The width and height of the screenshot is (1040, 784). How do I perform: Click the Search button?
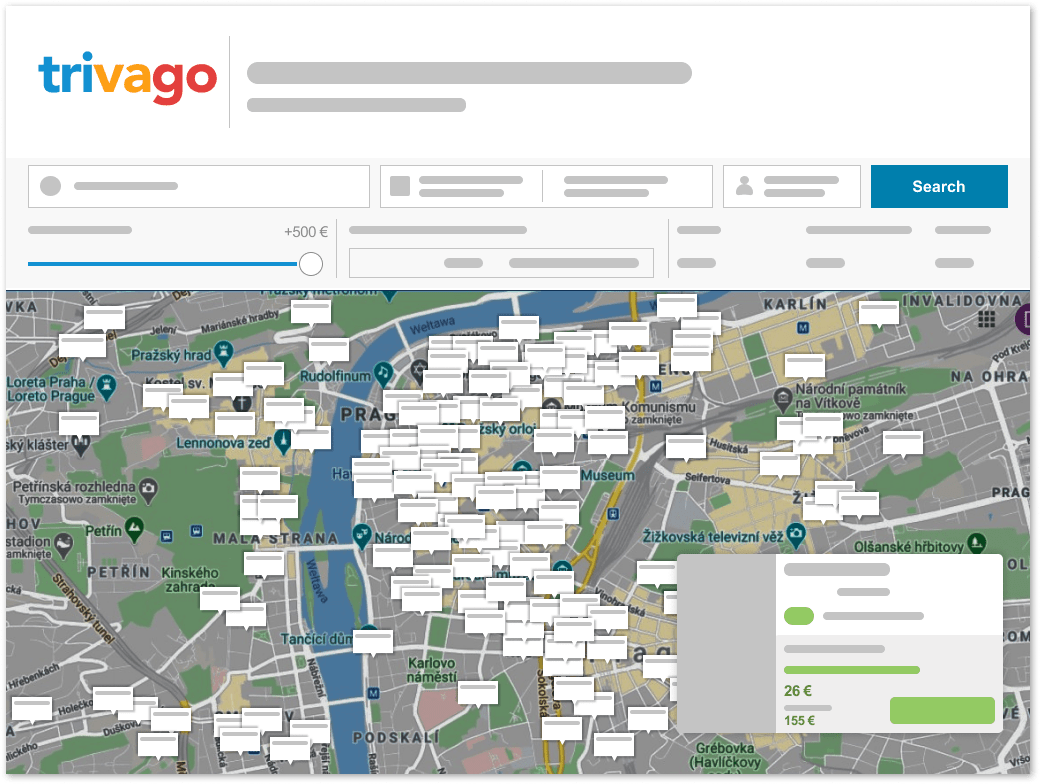point(938,187)
